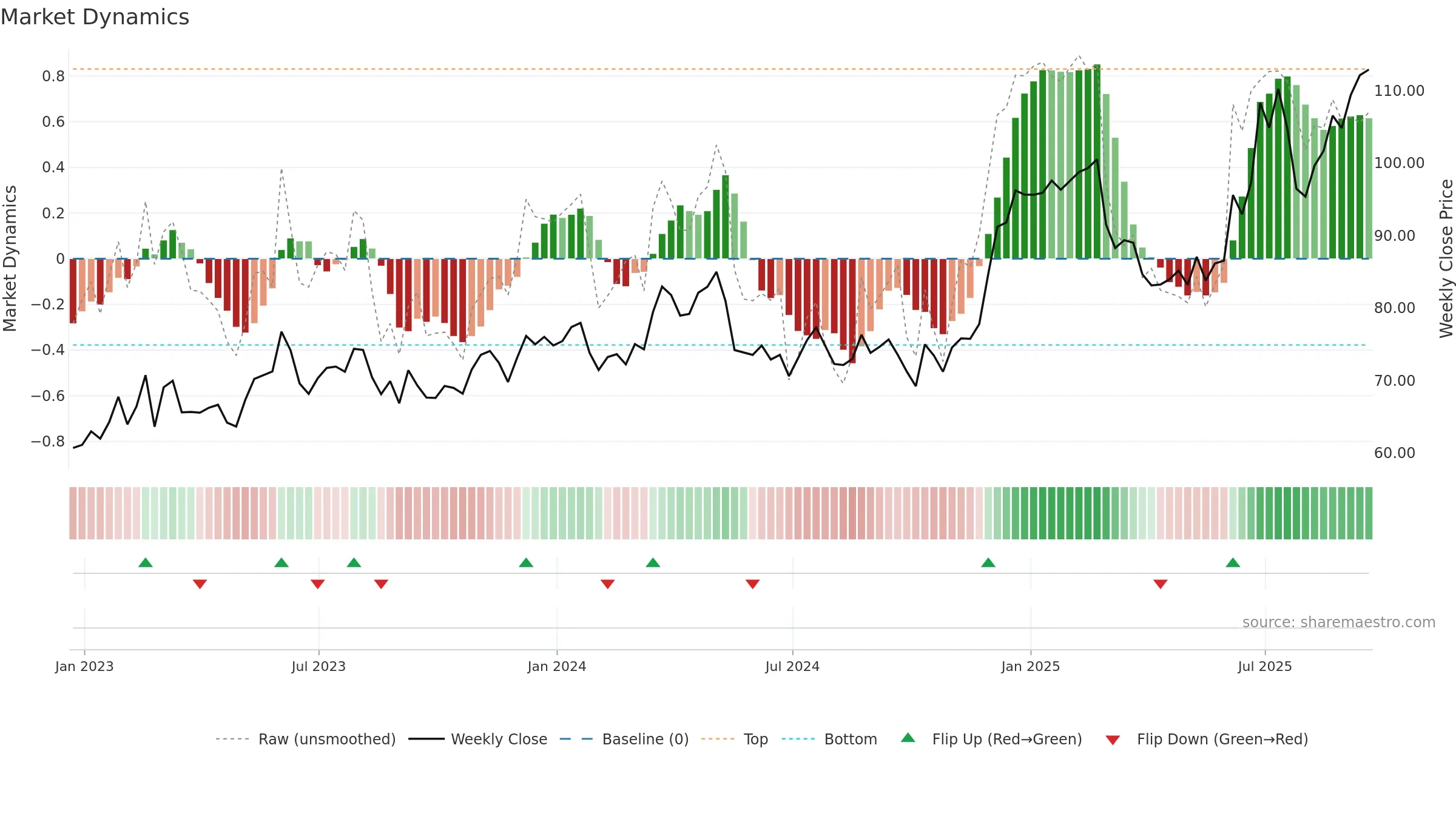Click the flip-down marker in spring 2025
Screen dimensions: 1456x819
(x=1161, y=584)
